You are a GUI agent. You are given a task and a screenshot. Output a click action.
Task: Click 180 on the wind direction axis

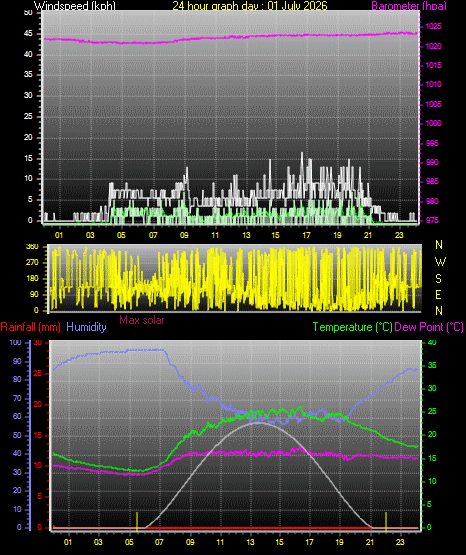point(32,279)
